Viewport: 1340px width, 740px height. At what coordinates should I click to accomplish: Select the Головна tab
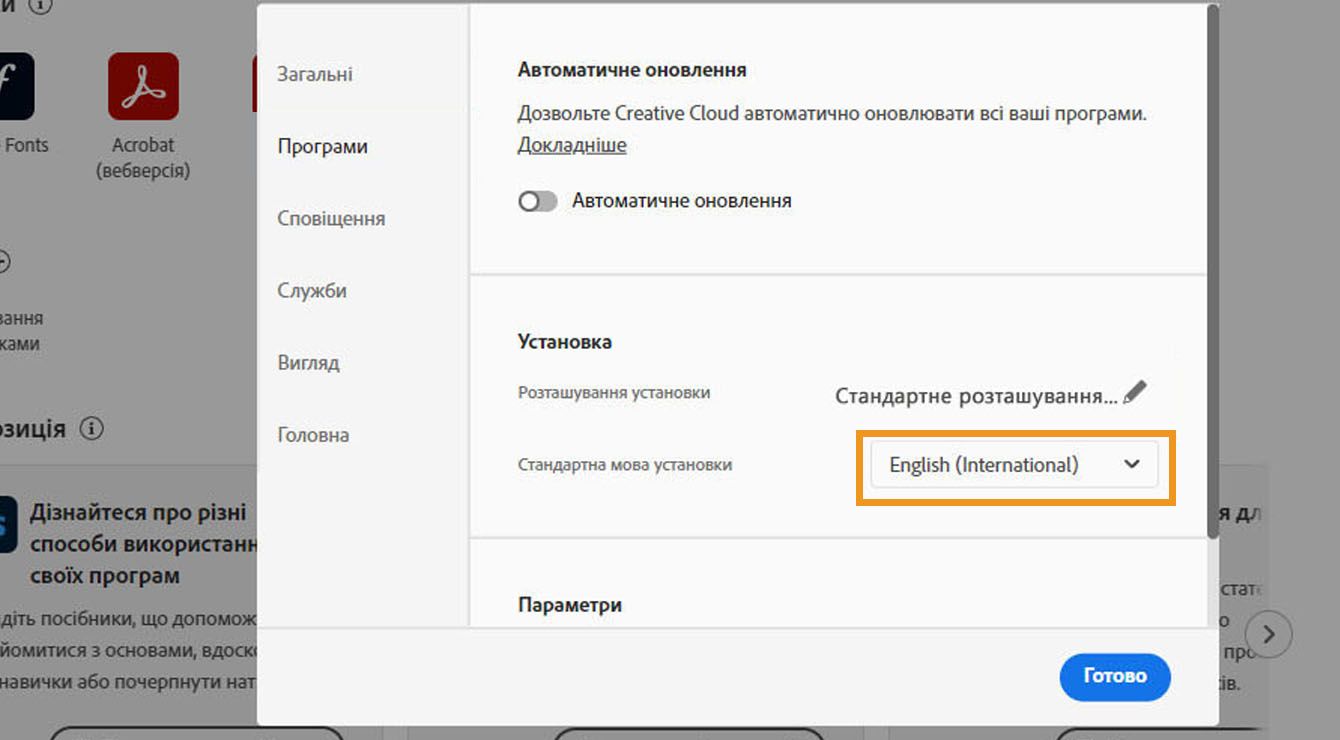[x=313, y=435]
